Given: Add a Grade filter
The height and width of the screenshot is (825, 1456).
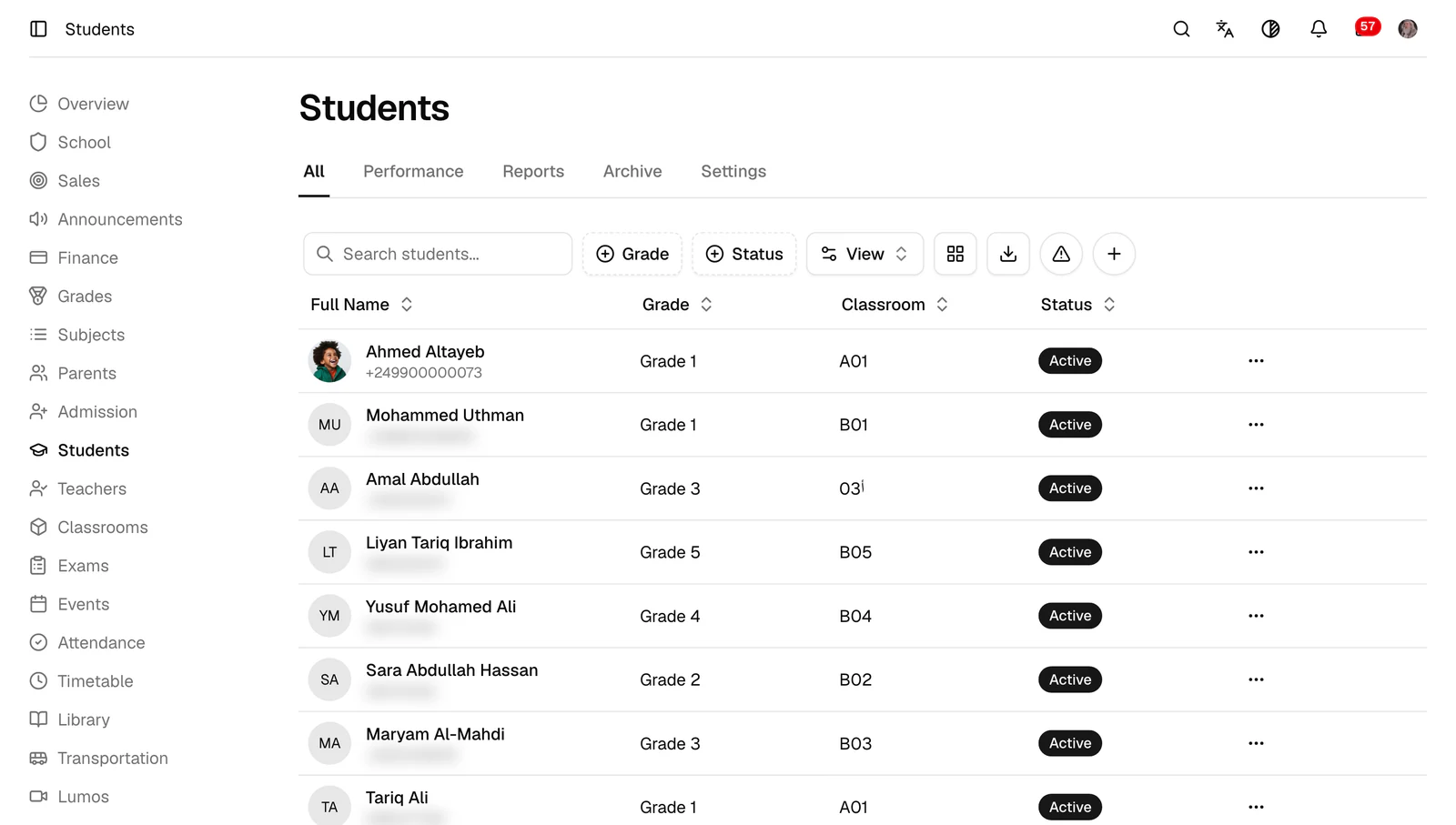Looking at the screenshot, I should [x=632, y=254].
